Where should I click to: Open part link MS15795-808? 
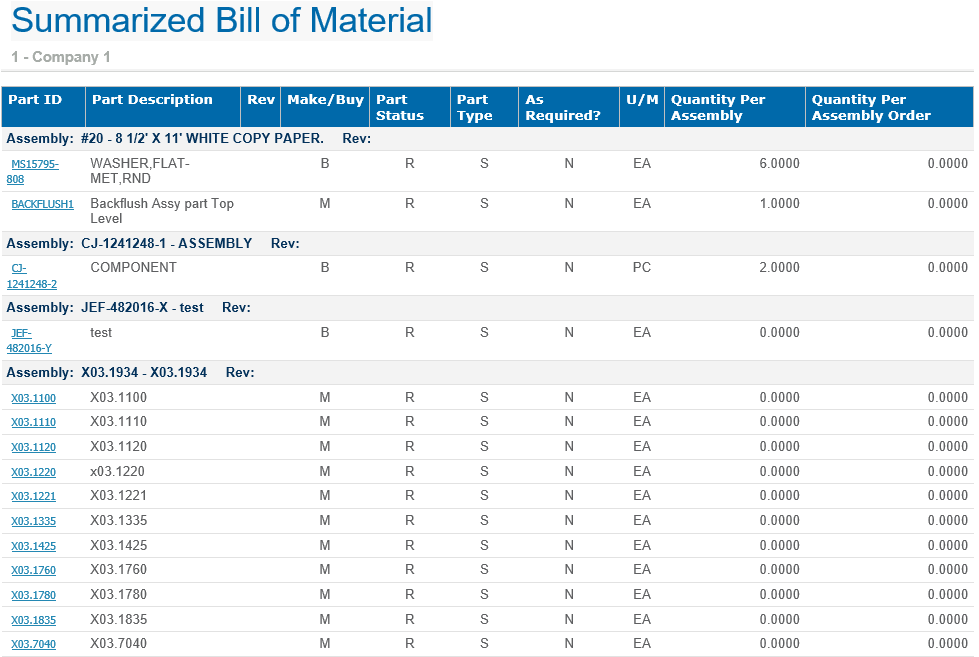pyautogui.click(x=34, y=165)
